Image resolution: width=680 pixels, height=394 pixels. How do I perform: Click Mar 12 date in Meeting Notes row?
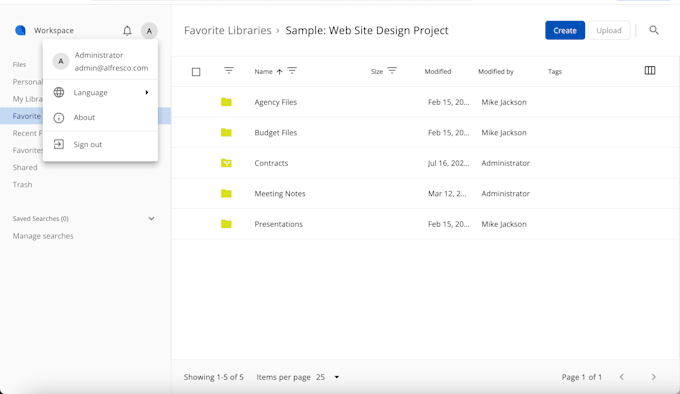coord(447,194)
